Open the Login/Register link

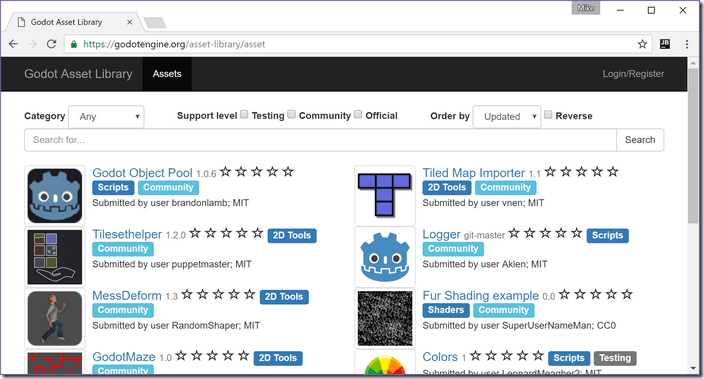coord(633,74)
